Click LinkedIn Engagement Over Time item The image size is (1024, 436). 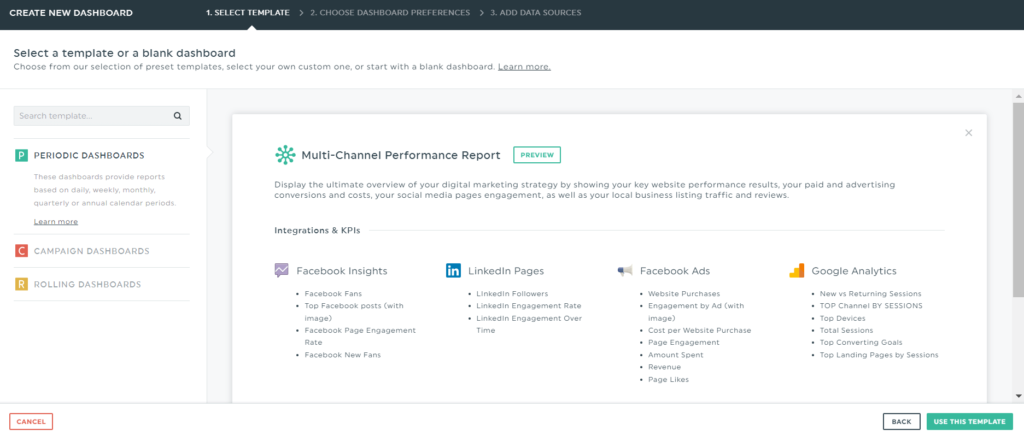529,324
